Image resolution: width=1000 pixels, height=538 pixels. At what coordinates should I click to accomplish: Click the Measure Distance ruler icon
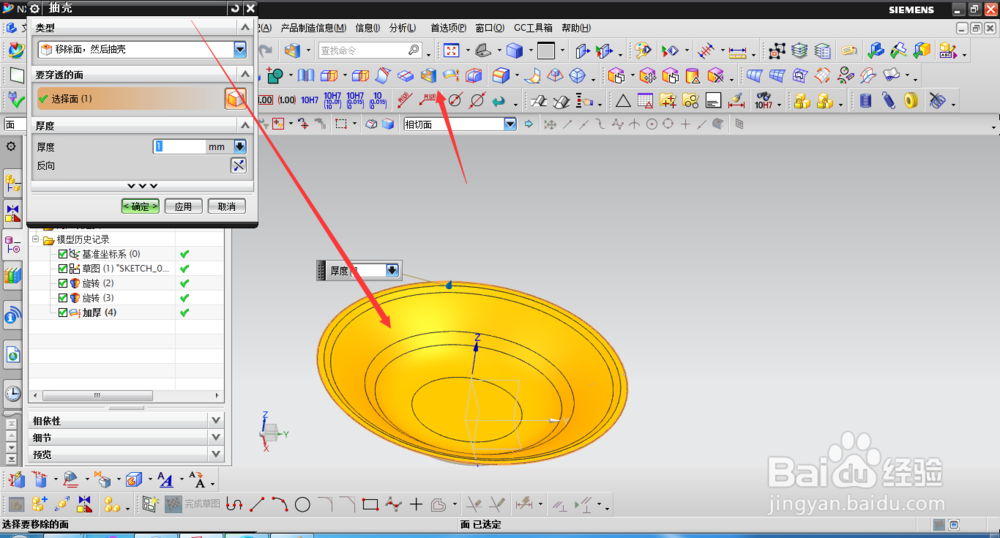point(737,51)
